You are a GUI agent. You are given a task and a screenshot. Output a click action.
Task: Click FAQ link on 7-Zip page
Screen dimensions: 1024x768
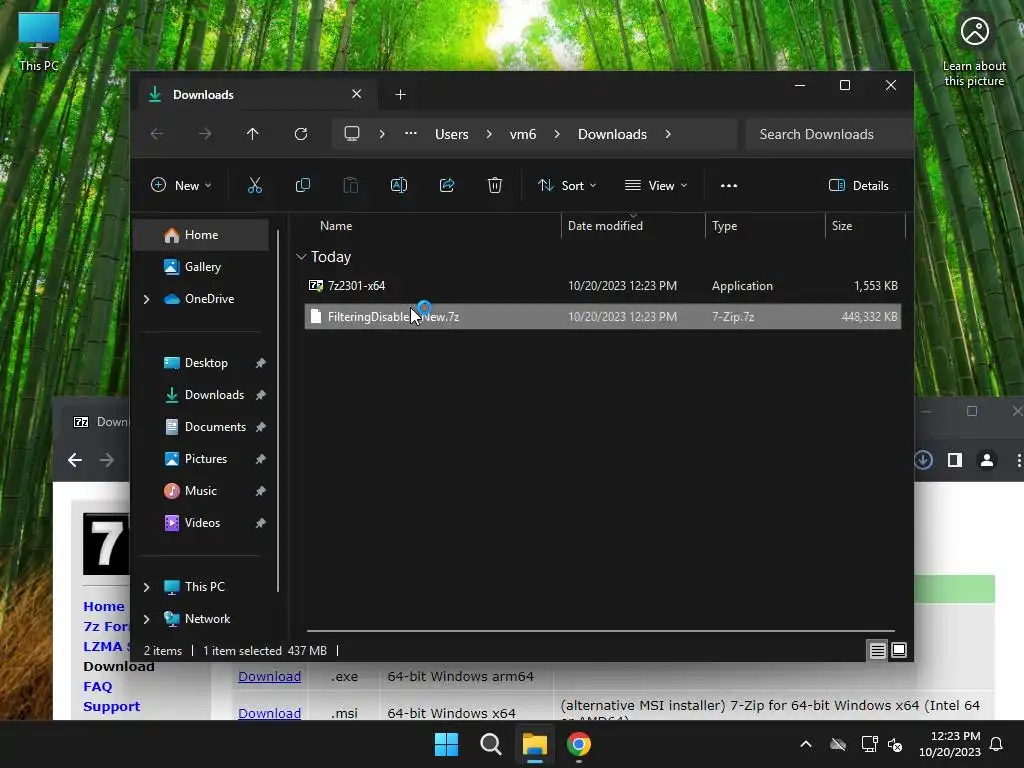point(97,686)
